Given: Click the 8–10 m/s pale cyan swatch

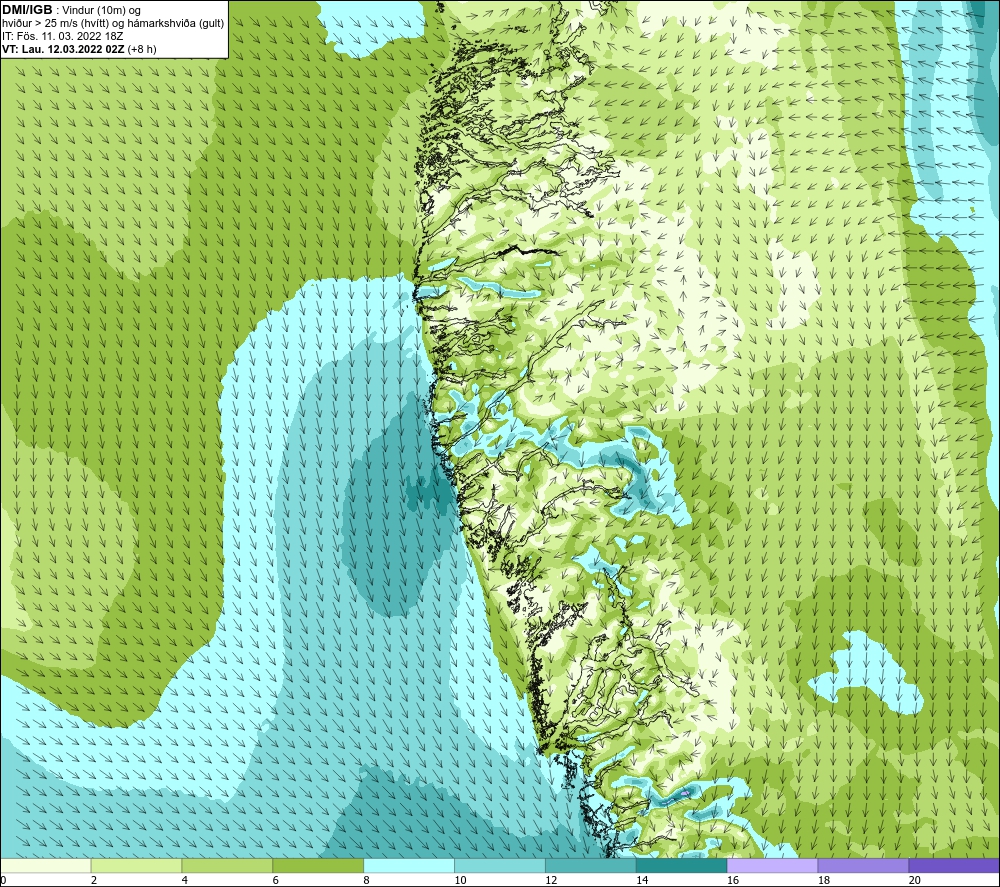Looking at the screenshot, I should coord(409,866).
